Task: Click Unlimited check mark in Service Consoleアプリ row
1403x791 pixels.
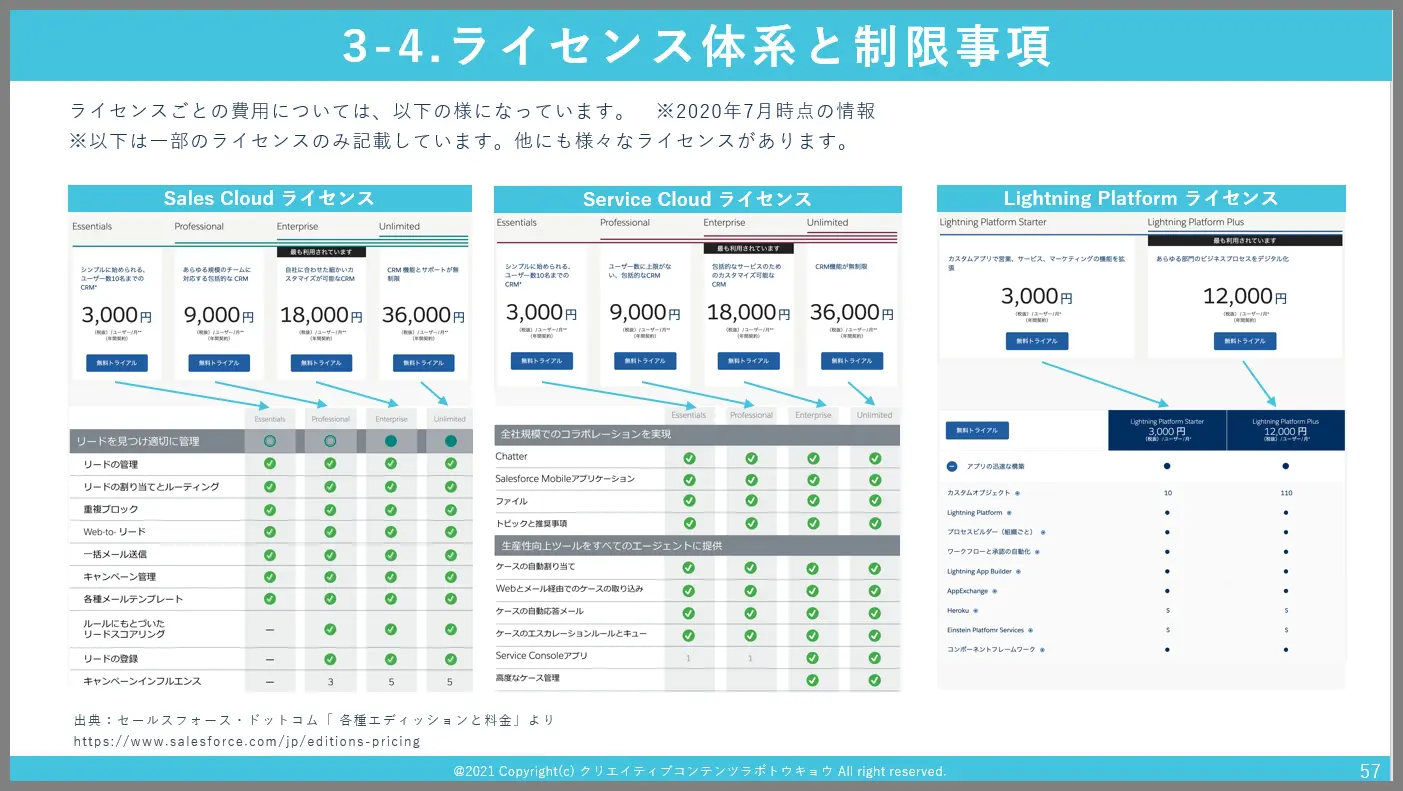Action: click(875, 657)
